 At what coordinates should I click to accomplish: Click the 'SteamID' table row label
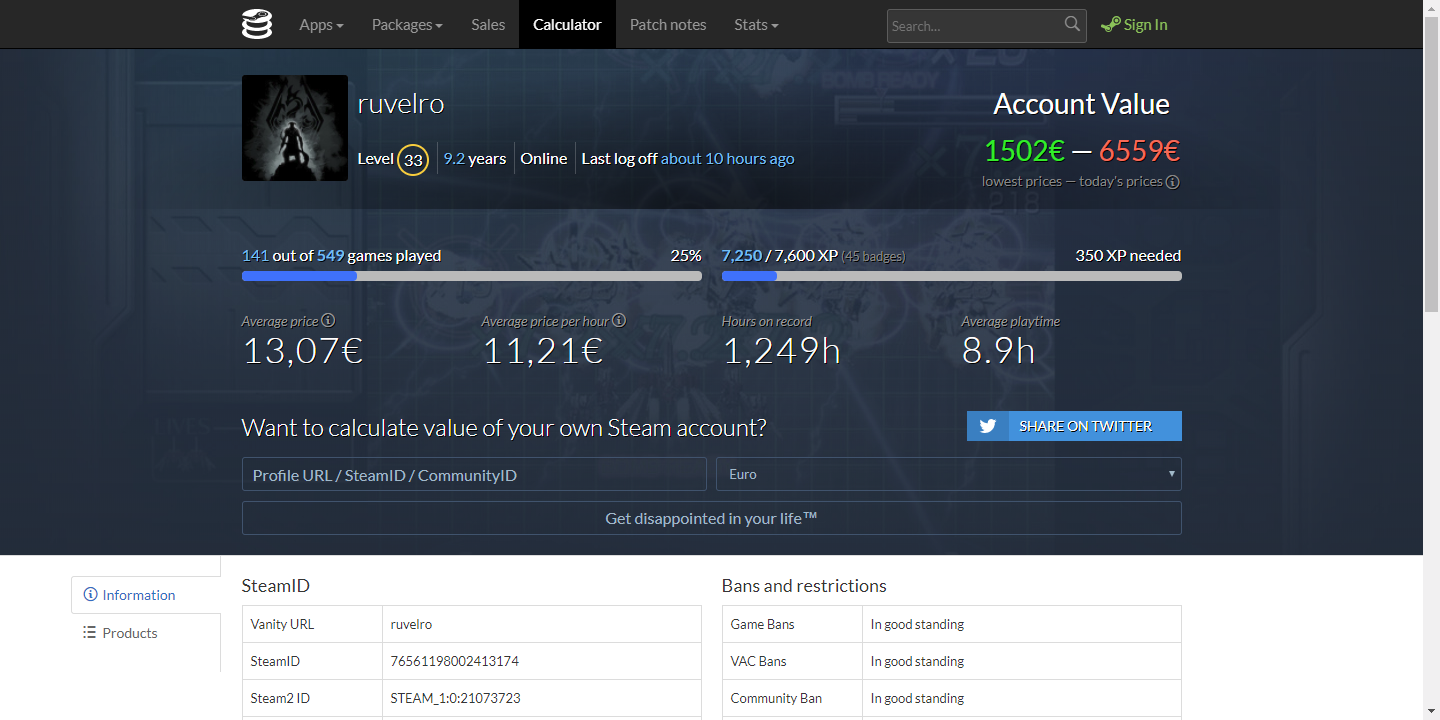tap(275, 661)
